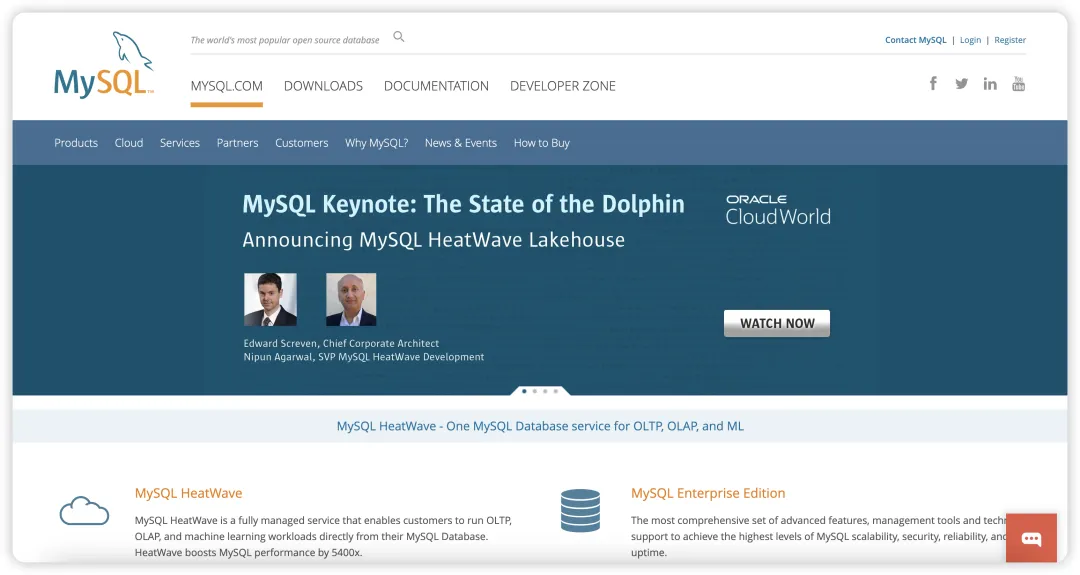Click the world's most popular open source database tagline
This screenshot has width=1080, height=575.
[285, 40]
